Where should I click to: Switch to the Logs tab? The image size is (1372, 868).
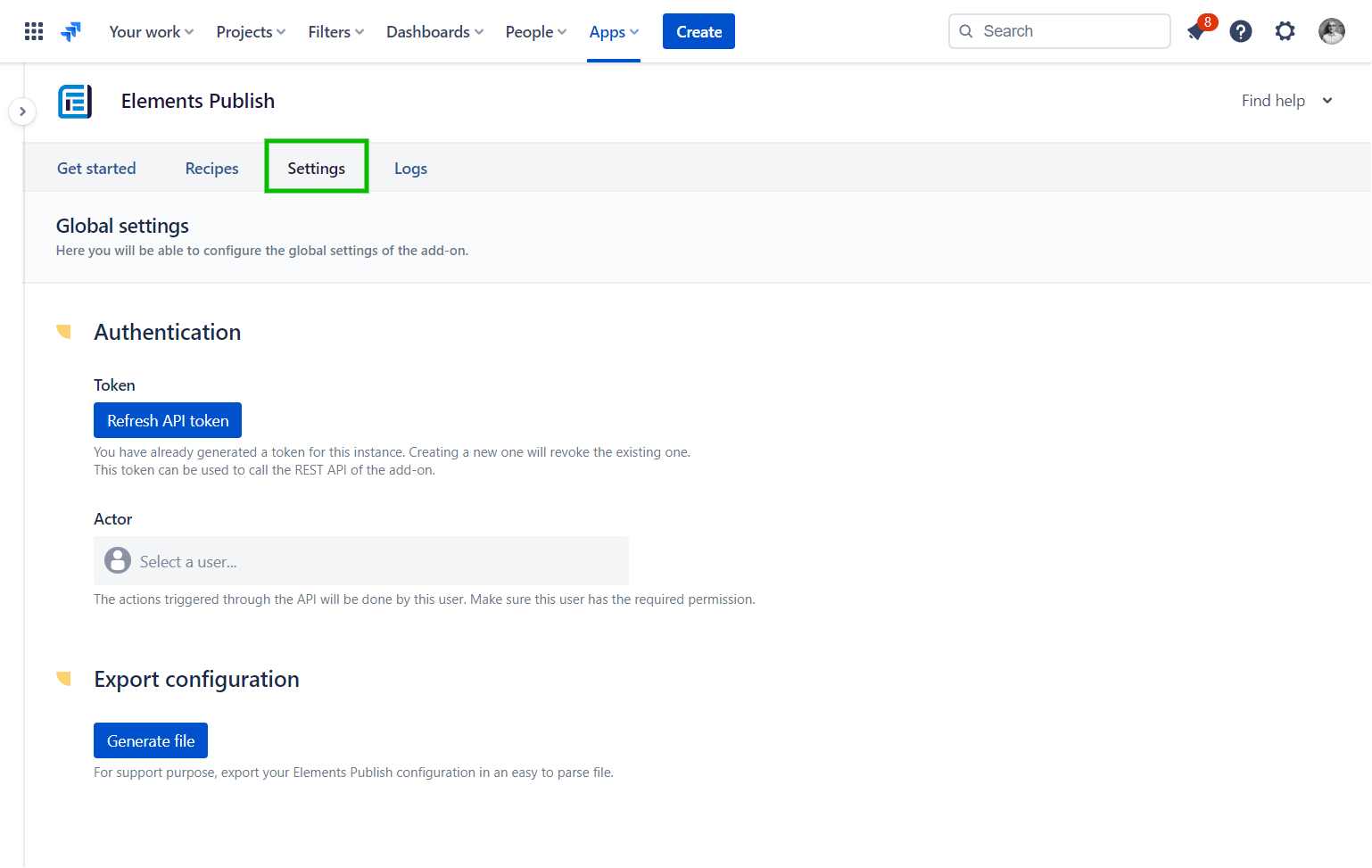(x=410, y=169)
